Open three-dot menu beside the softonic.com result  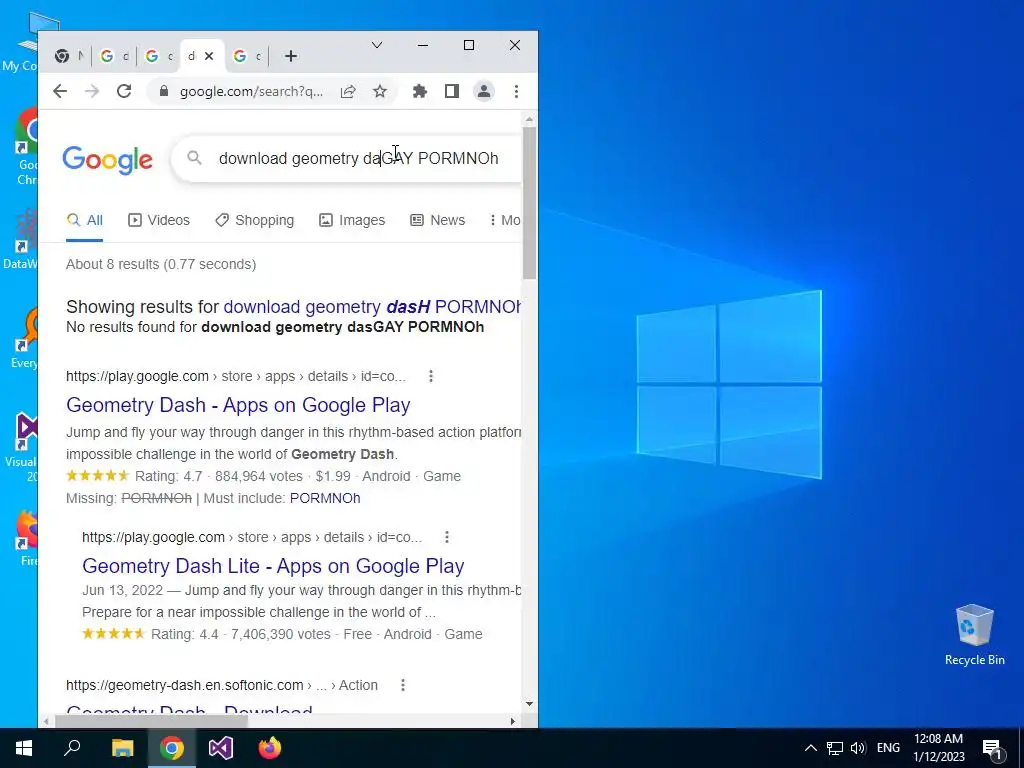403,685
